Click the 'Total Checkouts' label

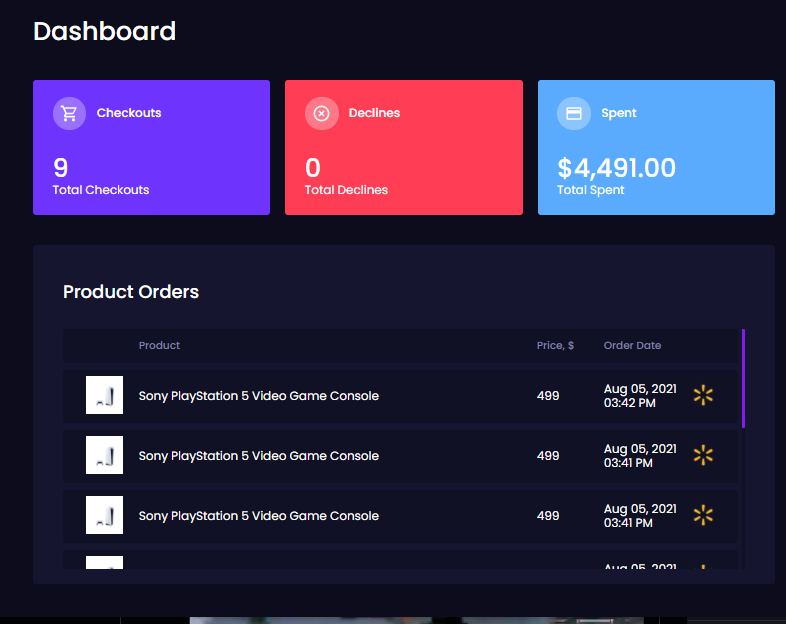tap(101, 190)
